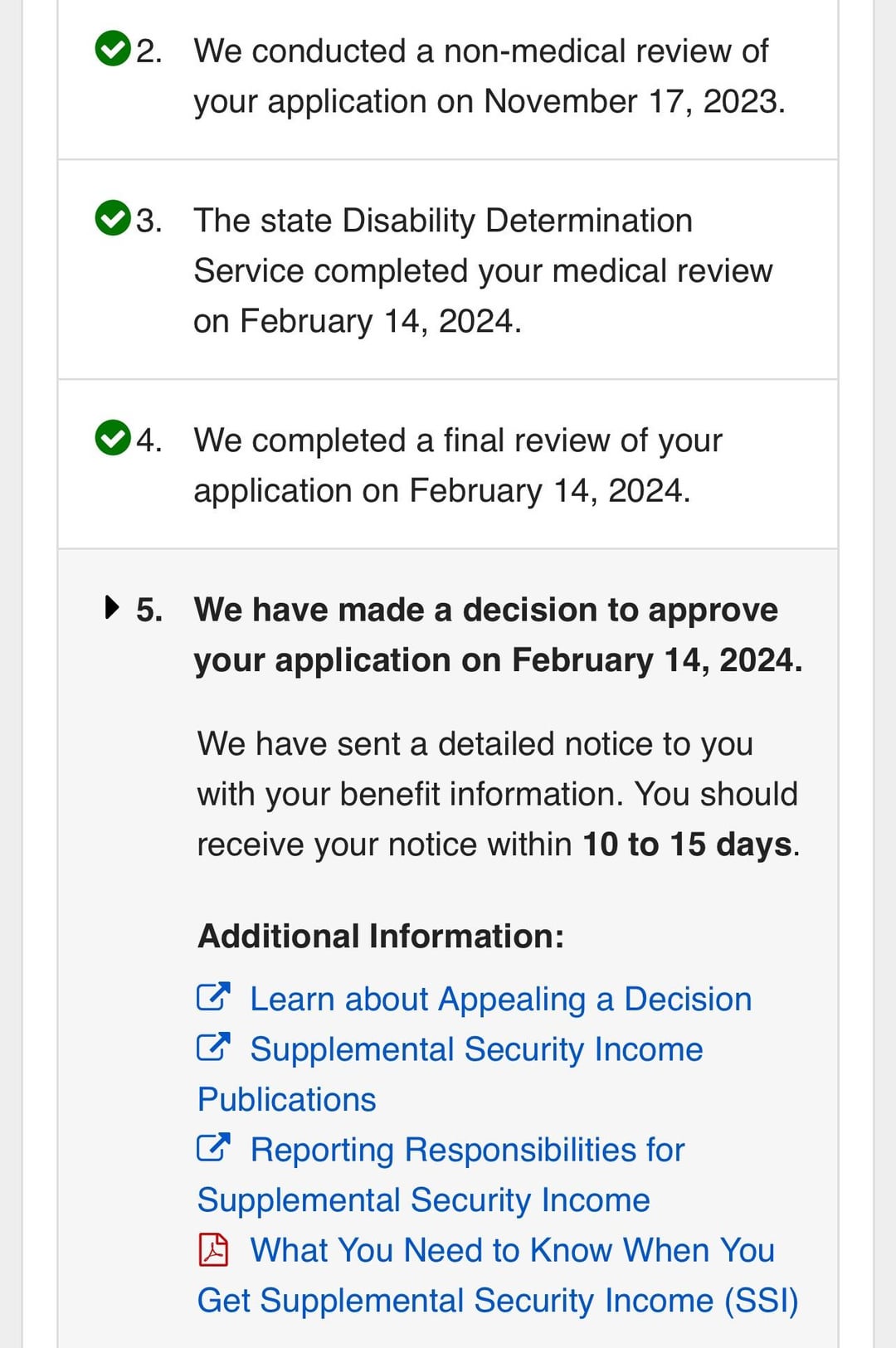Image resolution: width=896 pixels, height=1348 pixels.
Task: Click the red PDF document icon
Action: 213,1248
